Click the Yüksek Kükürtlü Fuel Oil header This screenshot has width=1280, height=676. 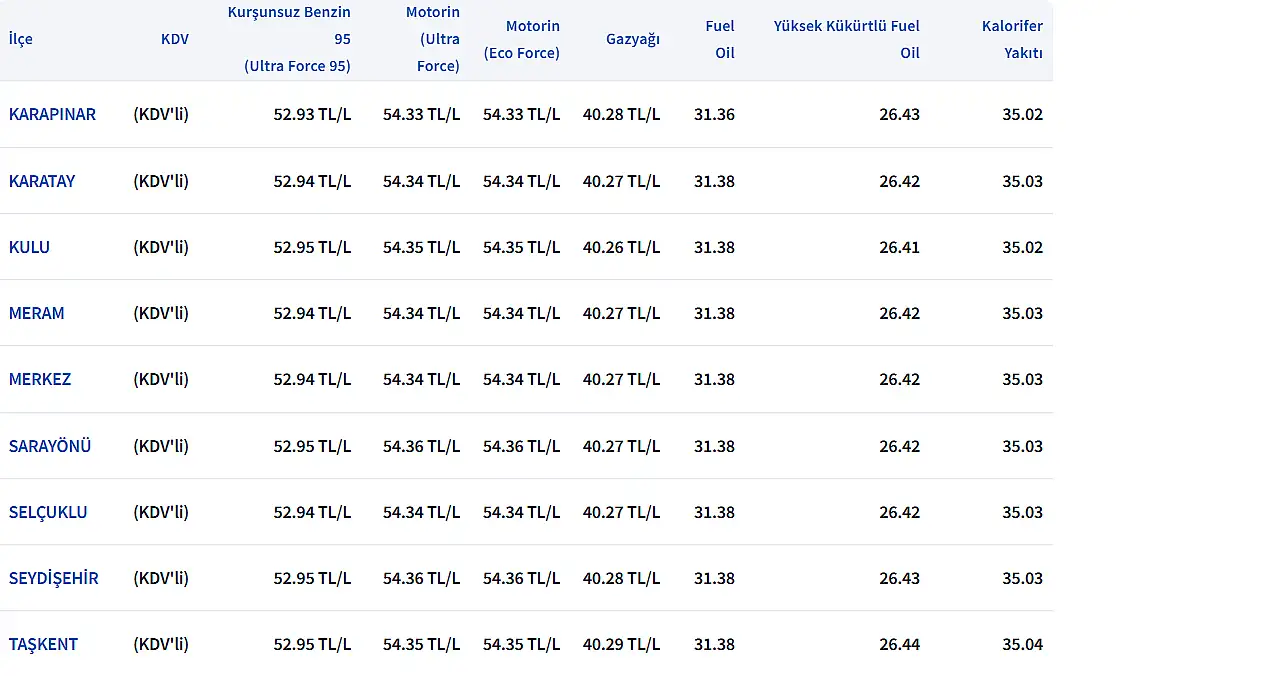pyautogui.click(x=846, y=39)
